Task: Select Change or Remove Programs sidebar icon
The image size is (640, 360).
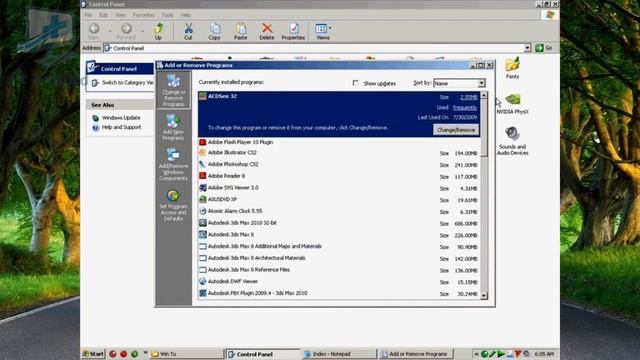Action: (173, 91)
